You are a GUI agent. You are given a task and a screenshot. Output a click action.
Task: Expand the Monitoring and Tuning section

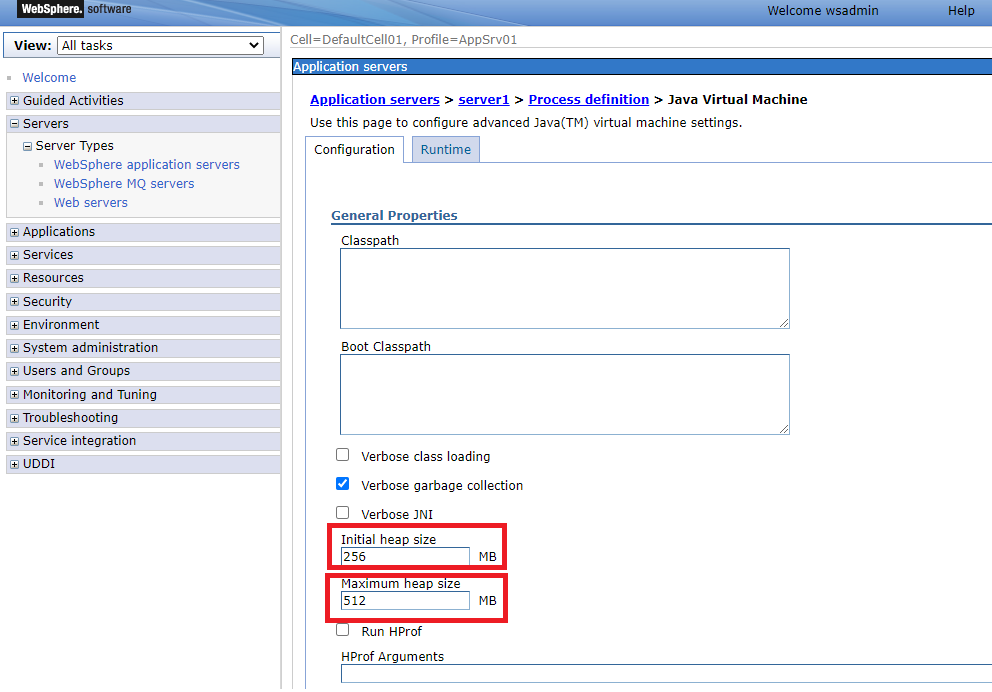tap(15, 395)
